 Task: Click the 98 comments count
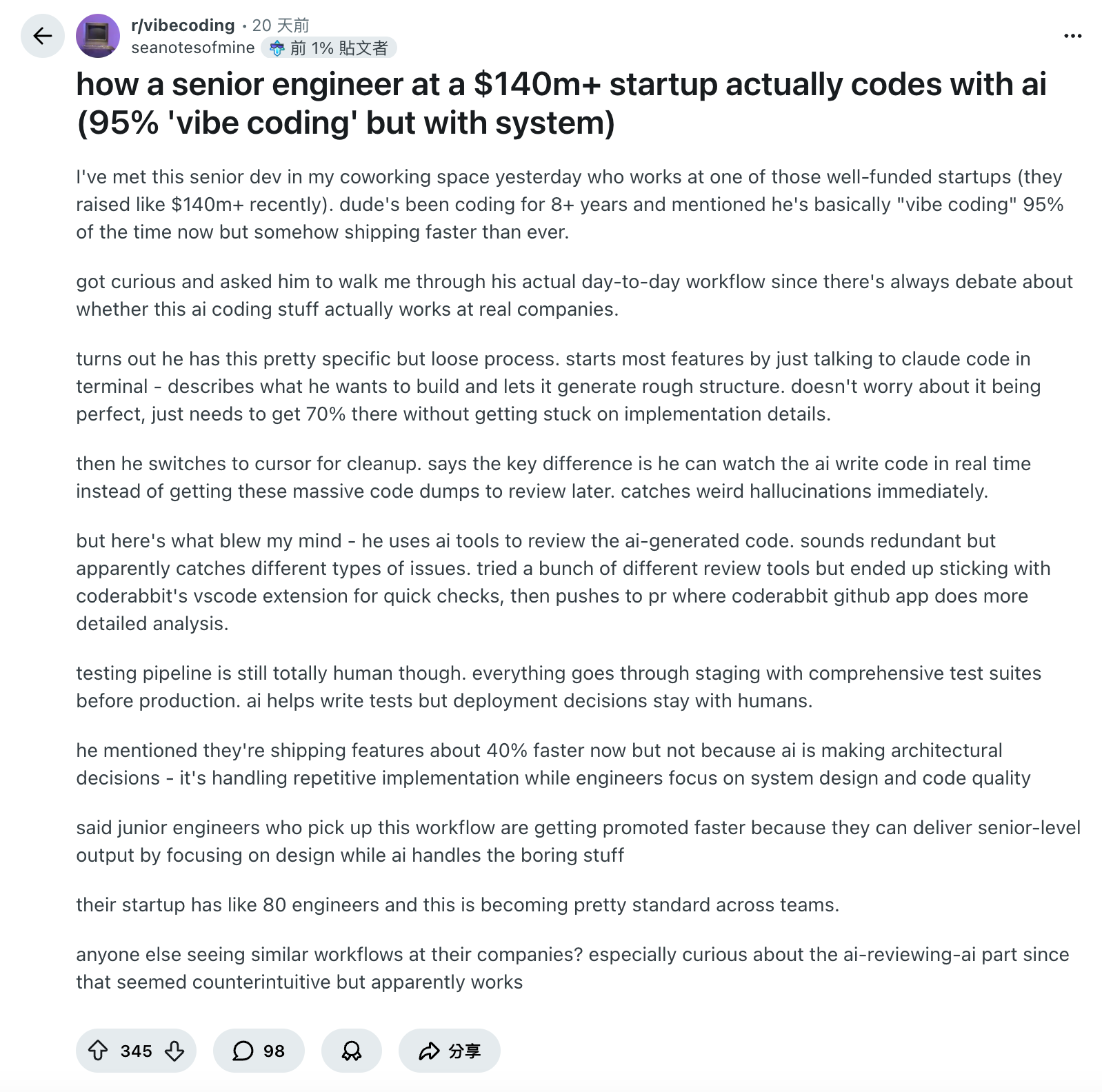pos(274,1051)
